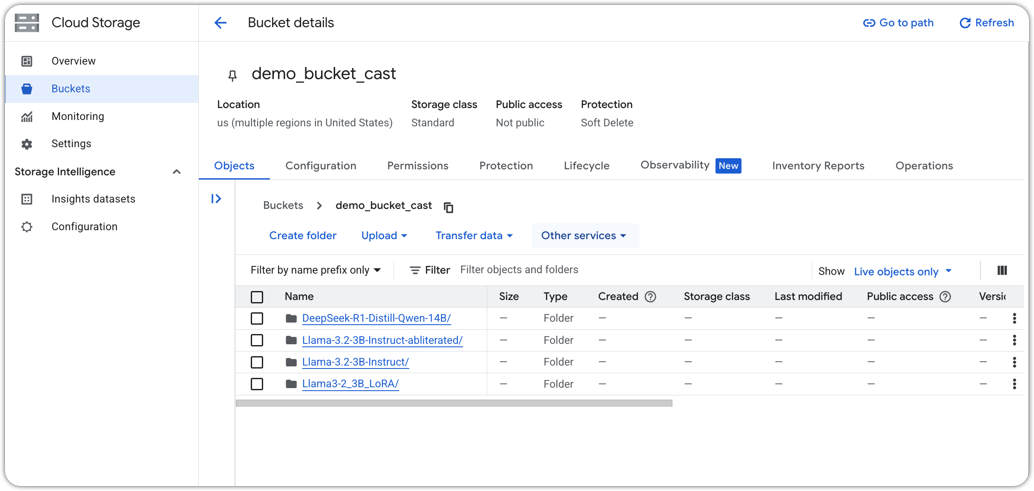Open more actions for DeepSeek-R1-Distill-Qwen-14B row
This screenshot has width=1034, height=491.
[1014, 318]
